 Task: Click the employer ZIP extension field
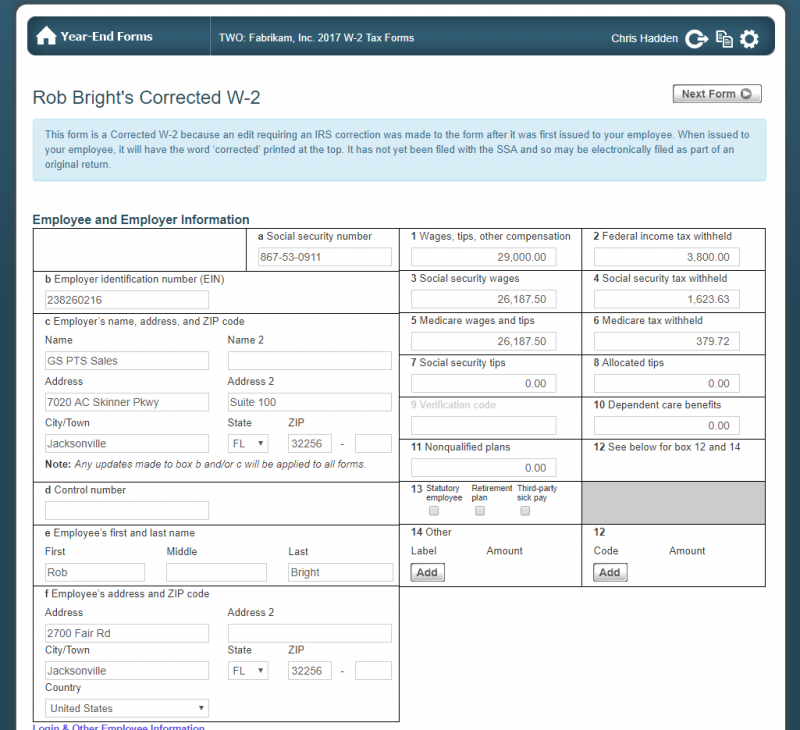(373, 443)
